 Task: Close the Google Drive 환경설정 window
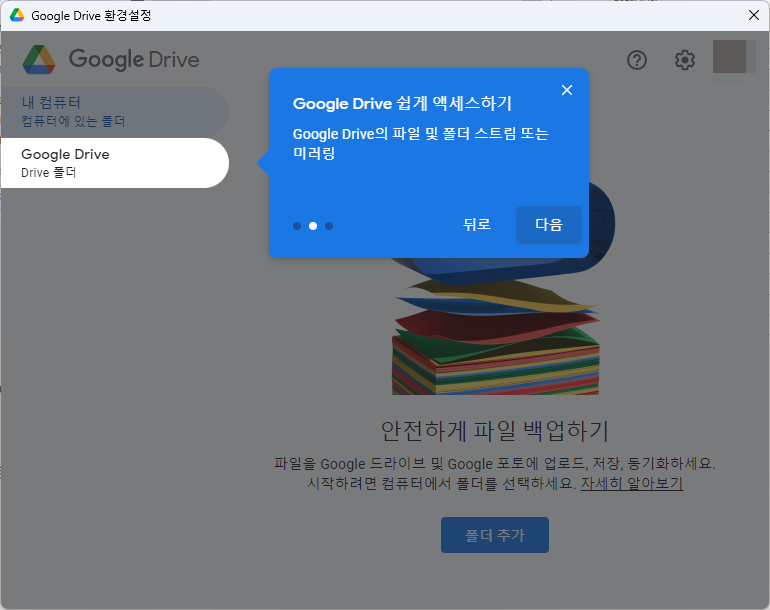pyautogui.click(x=753, y=15)
